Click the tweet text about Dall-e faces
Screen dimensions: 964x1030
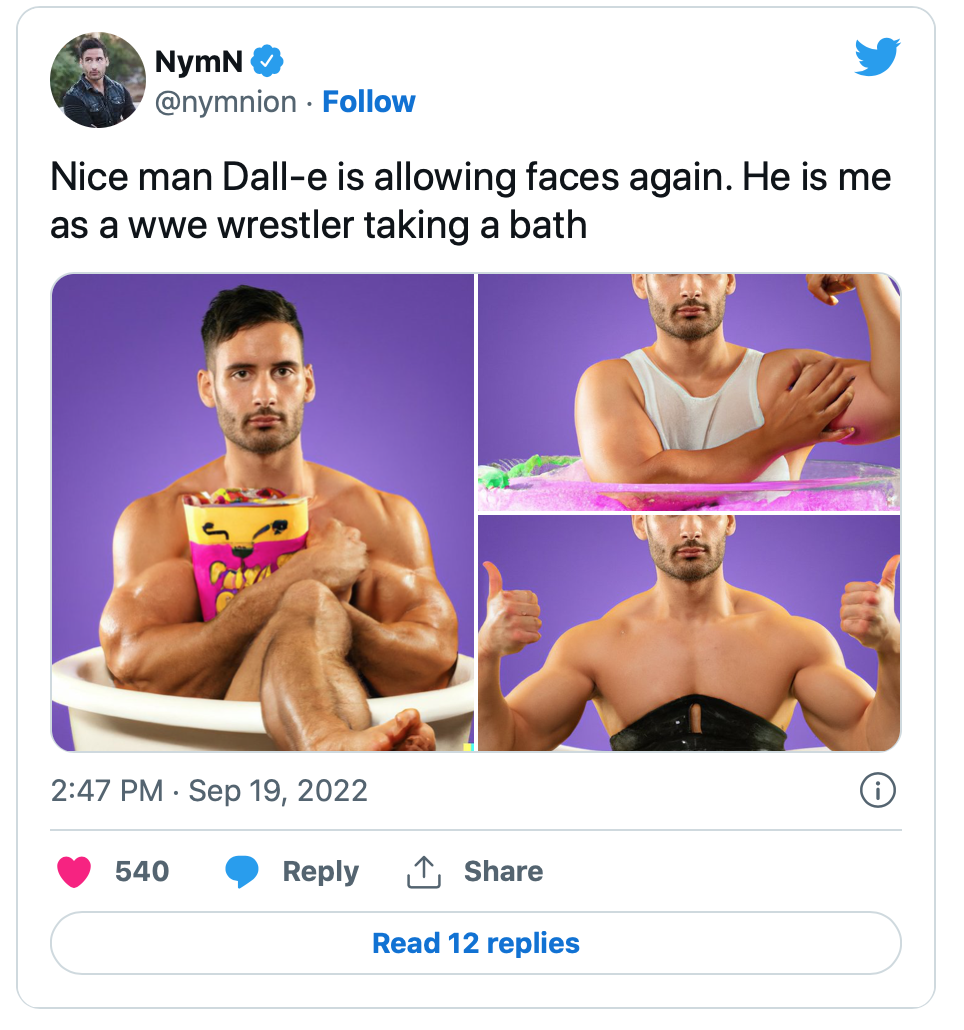[470, 201]
